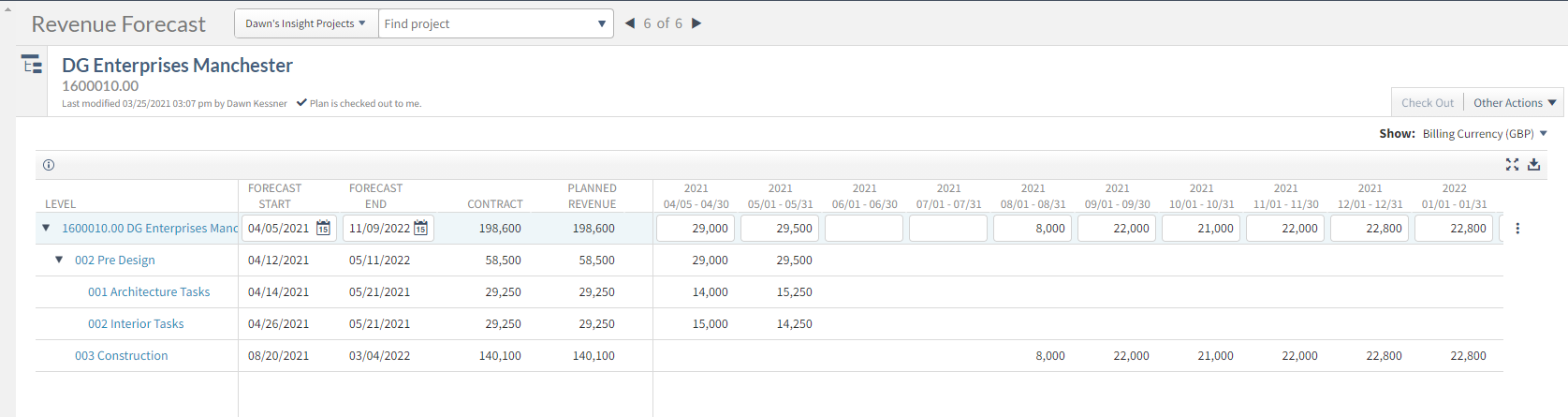Select 14,000 April value for Architecture Tasks
1568x417 pixels.
click(711, 292)
